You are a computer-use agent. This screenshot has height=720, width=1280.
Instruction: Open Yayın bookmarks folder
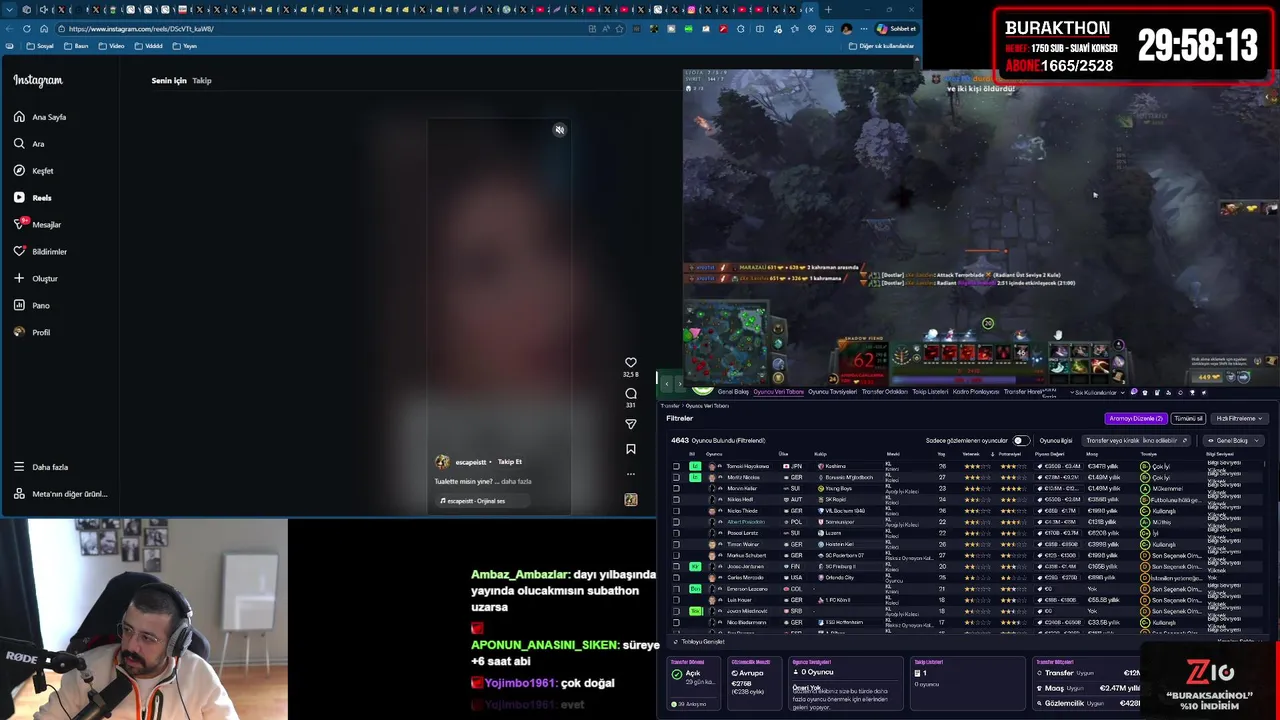pyautogui.click(x=184, y=46)
